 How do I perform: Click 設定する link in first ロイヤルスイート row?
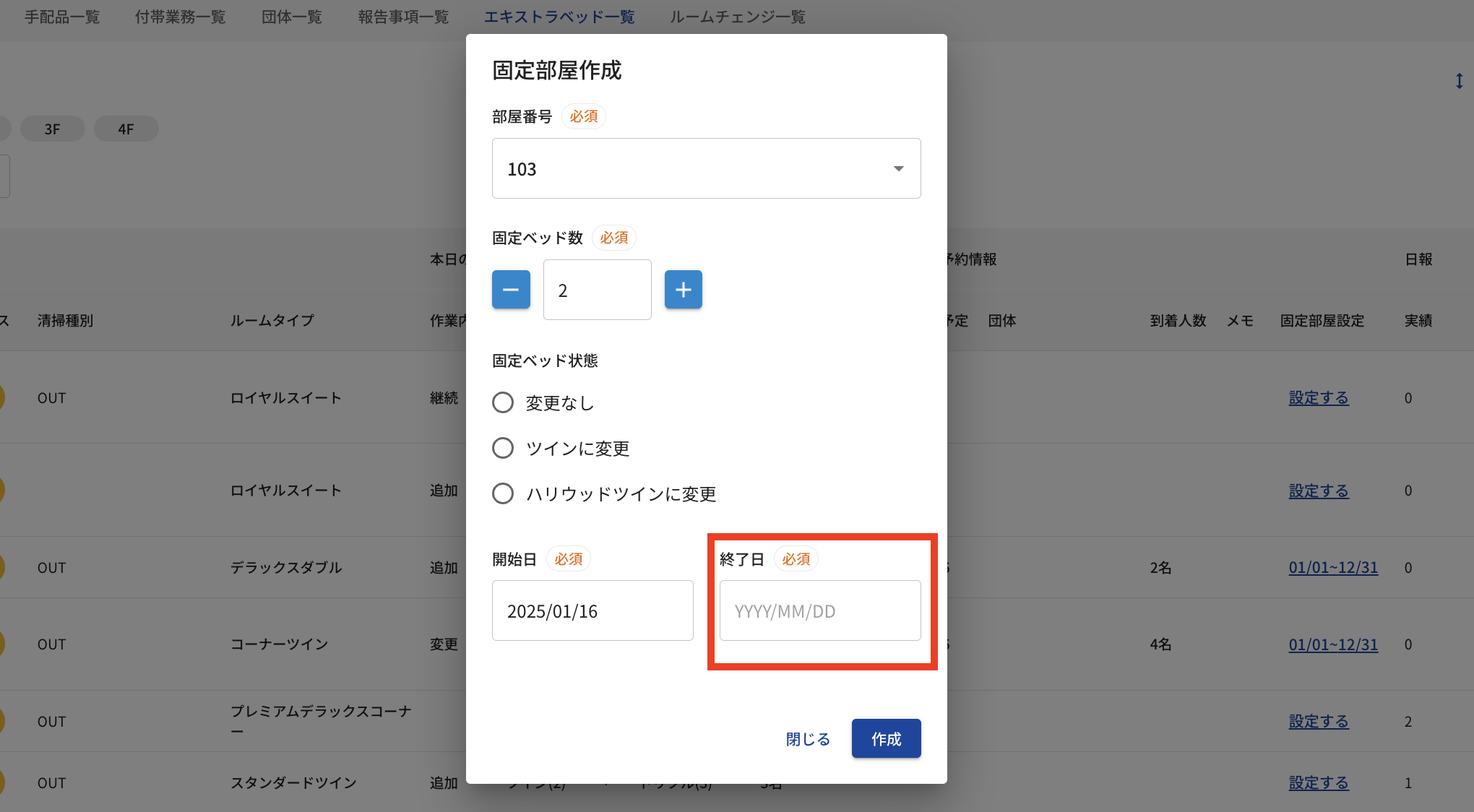pyautogui.click(x=1318, y=397)
